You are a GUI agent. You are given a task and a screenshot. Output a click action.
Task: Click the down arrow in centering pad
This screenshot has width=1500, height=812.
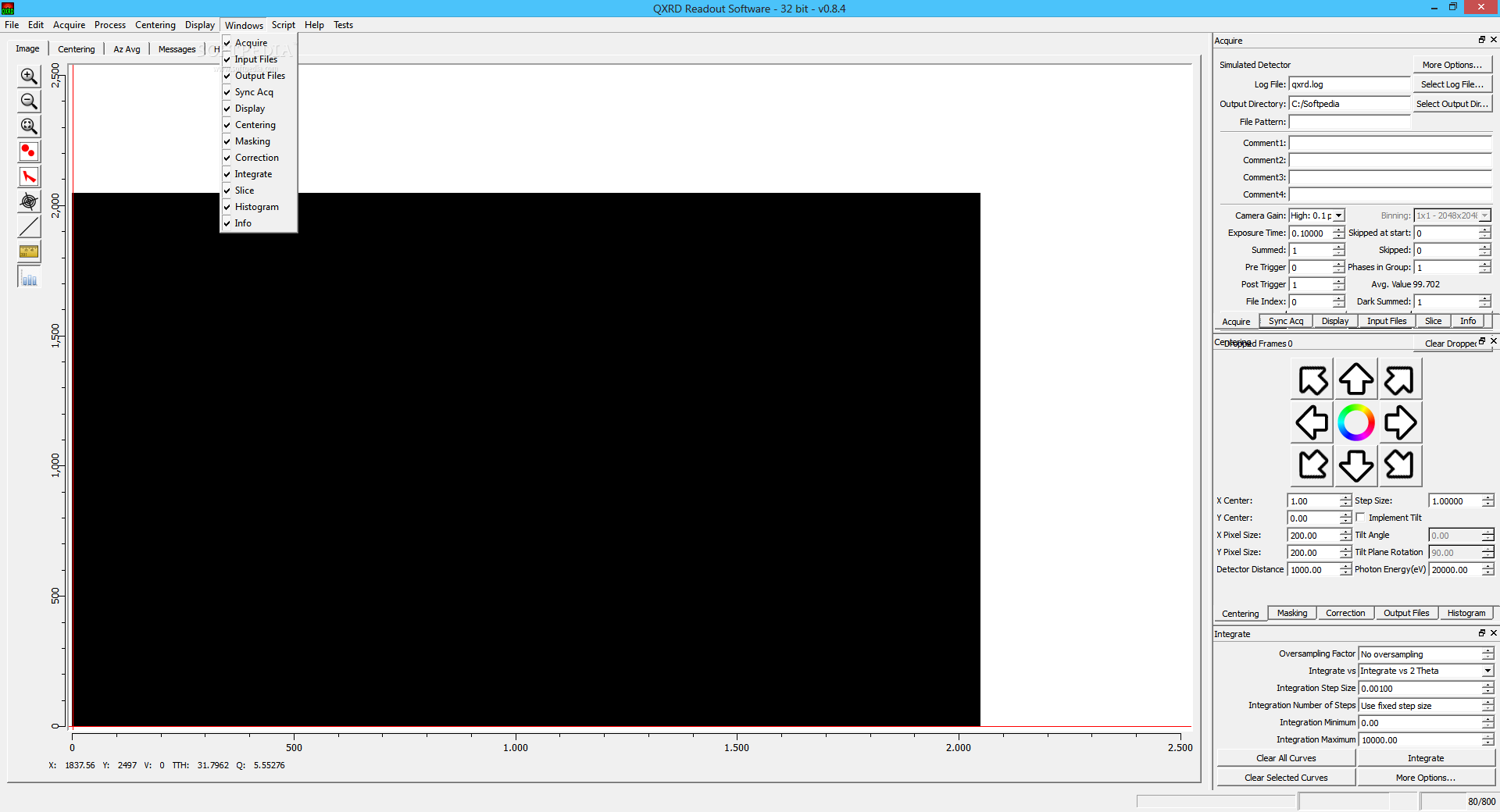(x=1356, y=465)
